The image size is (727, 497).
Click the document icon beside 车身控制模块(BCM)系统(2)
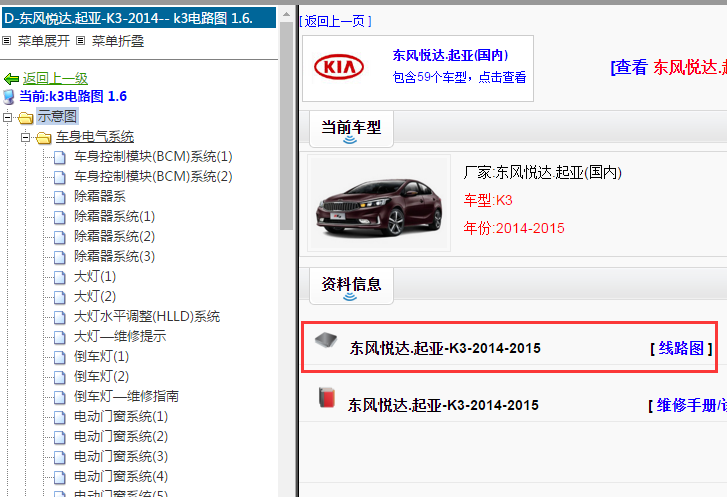(59, 178)
